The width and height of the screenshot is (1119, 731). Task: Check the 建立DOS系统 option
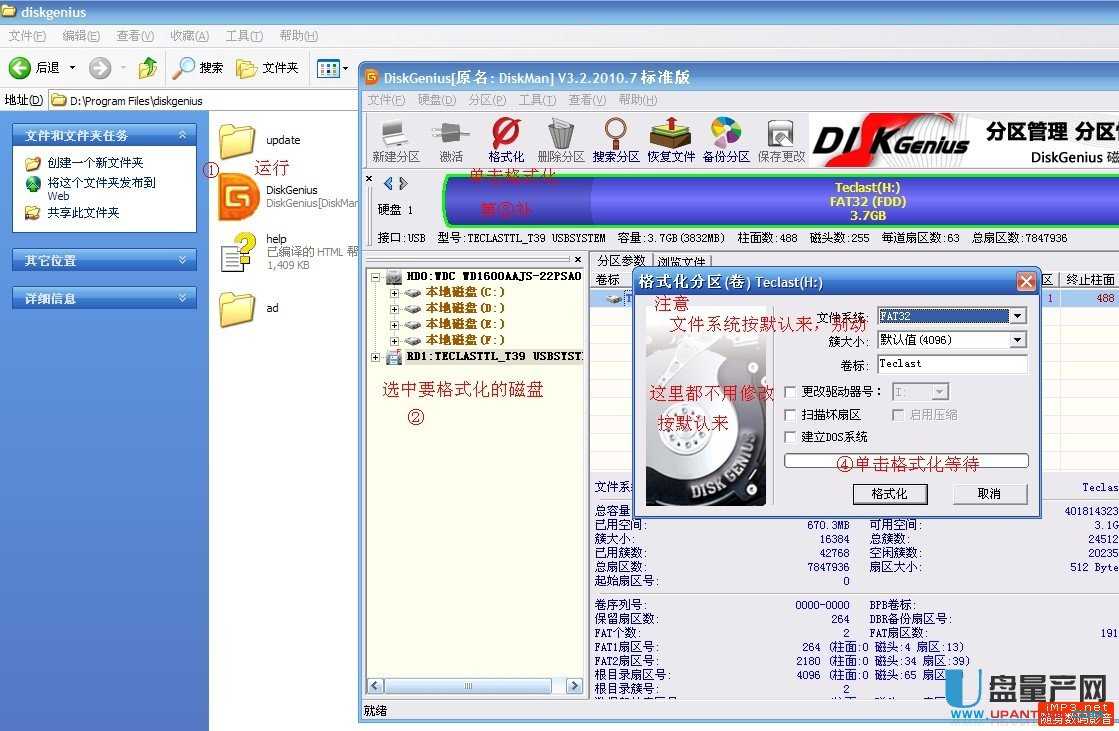point(789,436)
